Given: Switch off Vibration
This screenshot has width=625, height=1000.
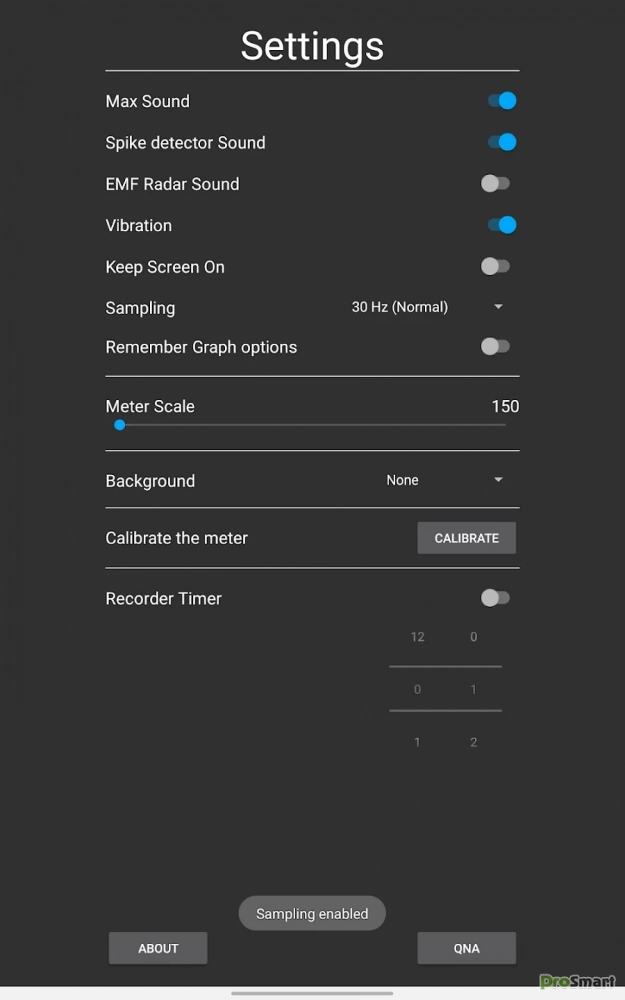Looking at the screenshot, I should point(501,225).
